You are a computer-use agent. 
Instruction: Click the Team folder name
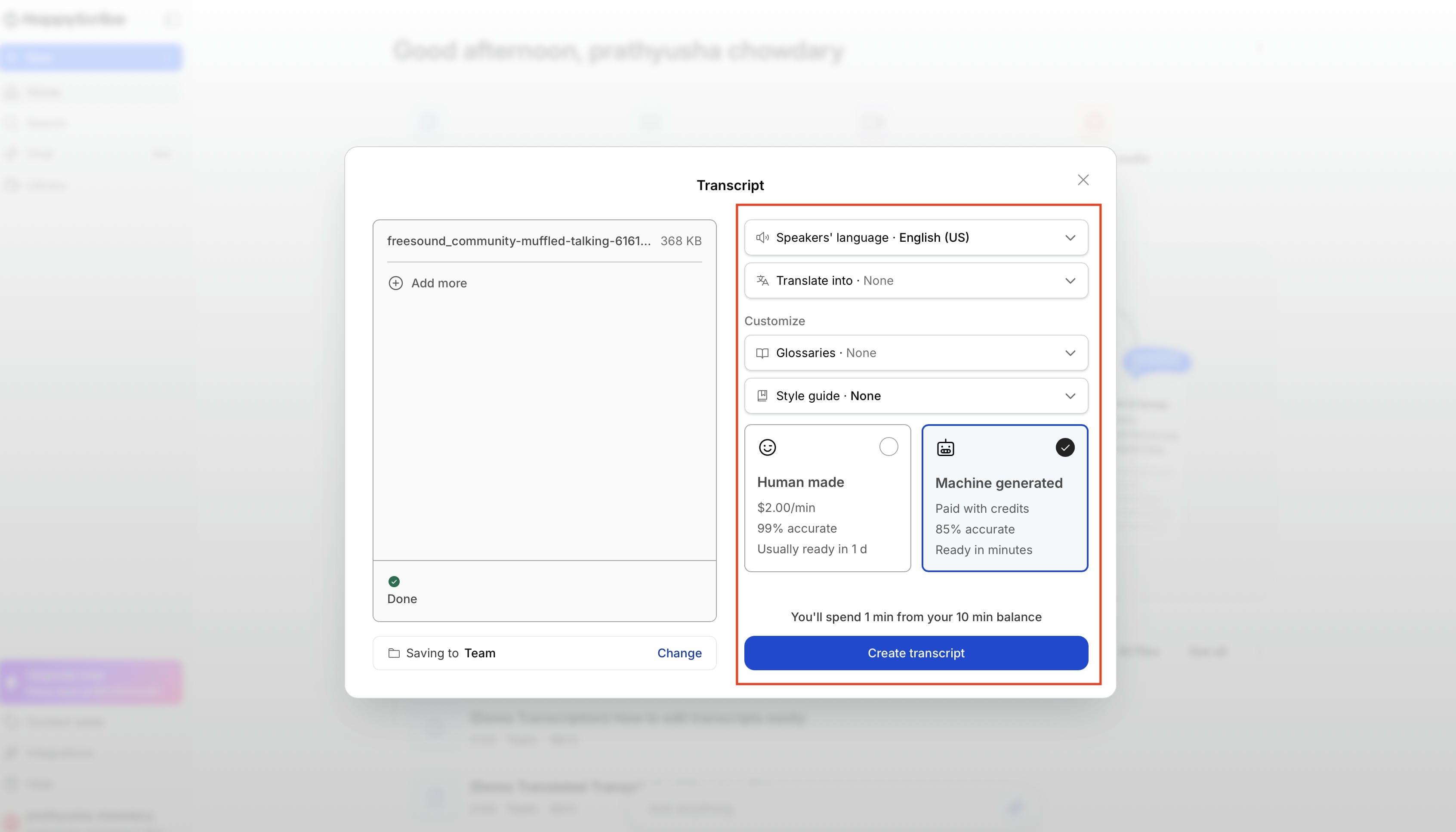click(x=479, y=653)
